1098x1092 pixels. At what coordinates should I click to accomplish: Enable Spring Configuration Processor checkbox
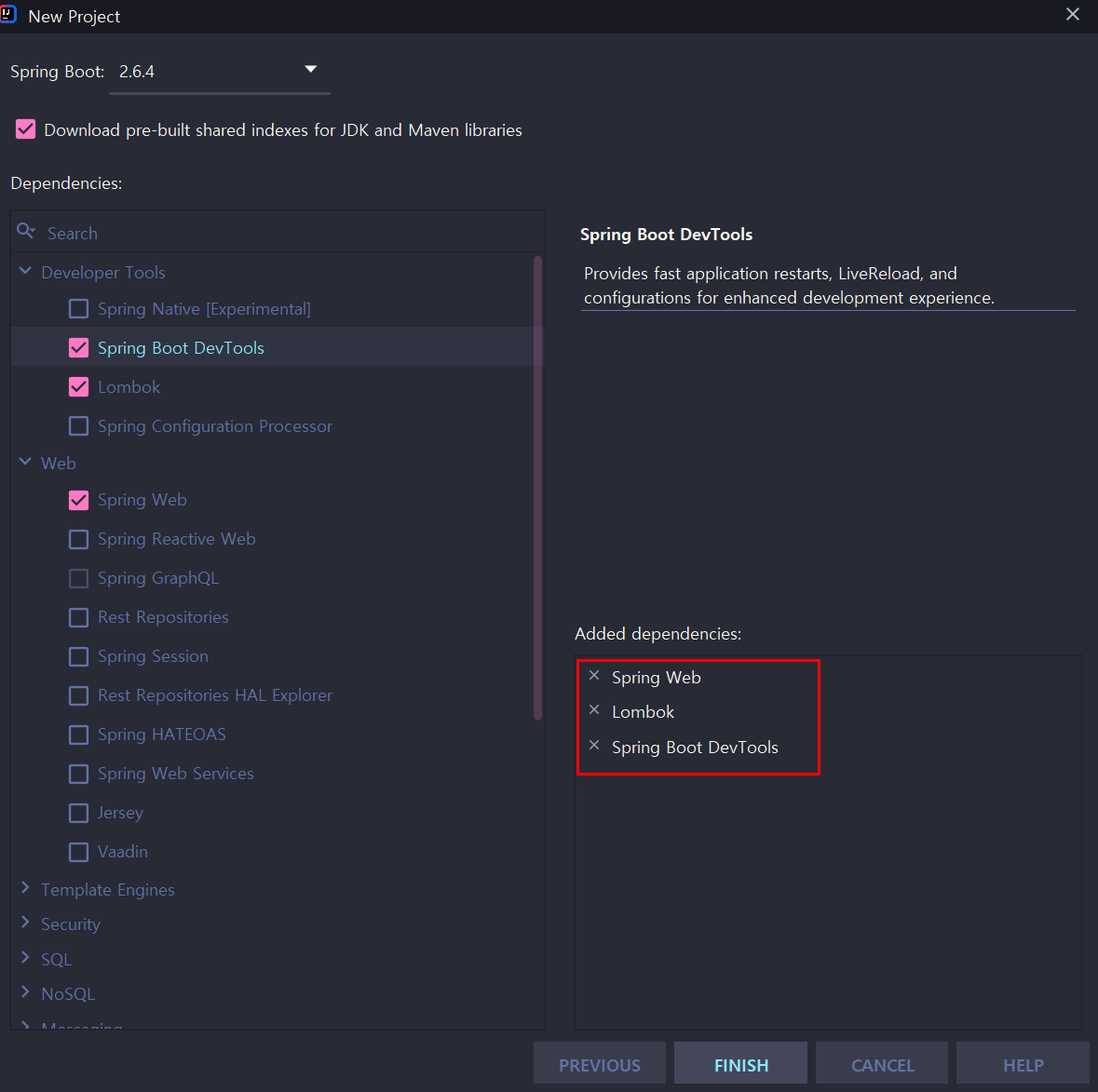(78, 426)
